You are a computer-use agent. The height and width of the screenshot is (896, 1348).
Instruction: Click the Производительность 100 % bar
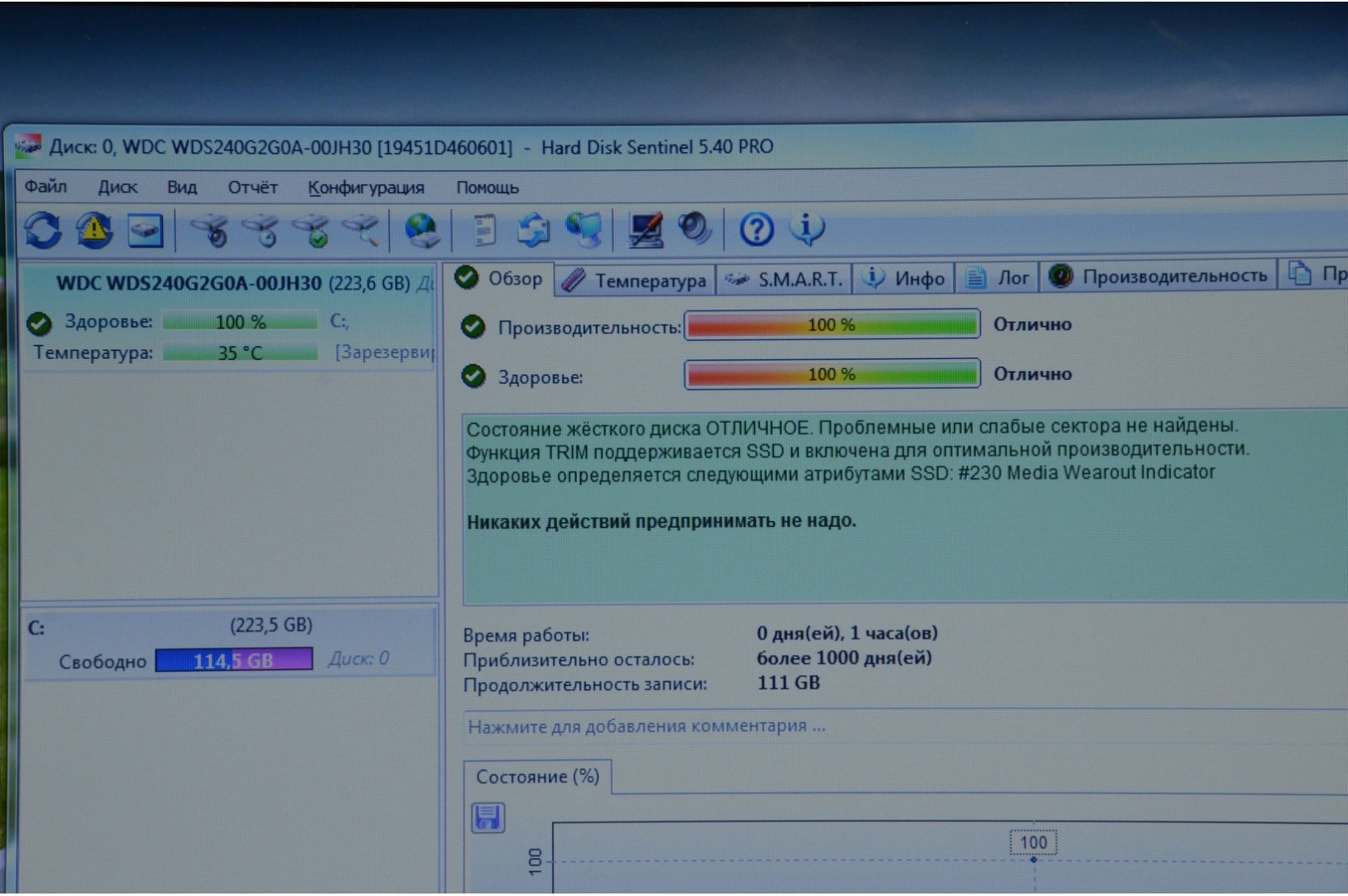coord(832,324)
